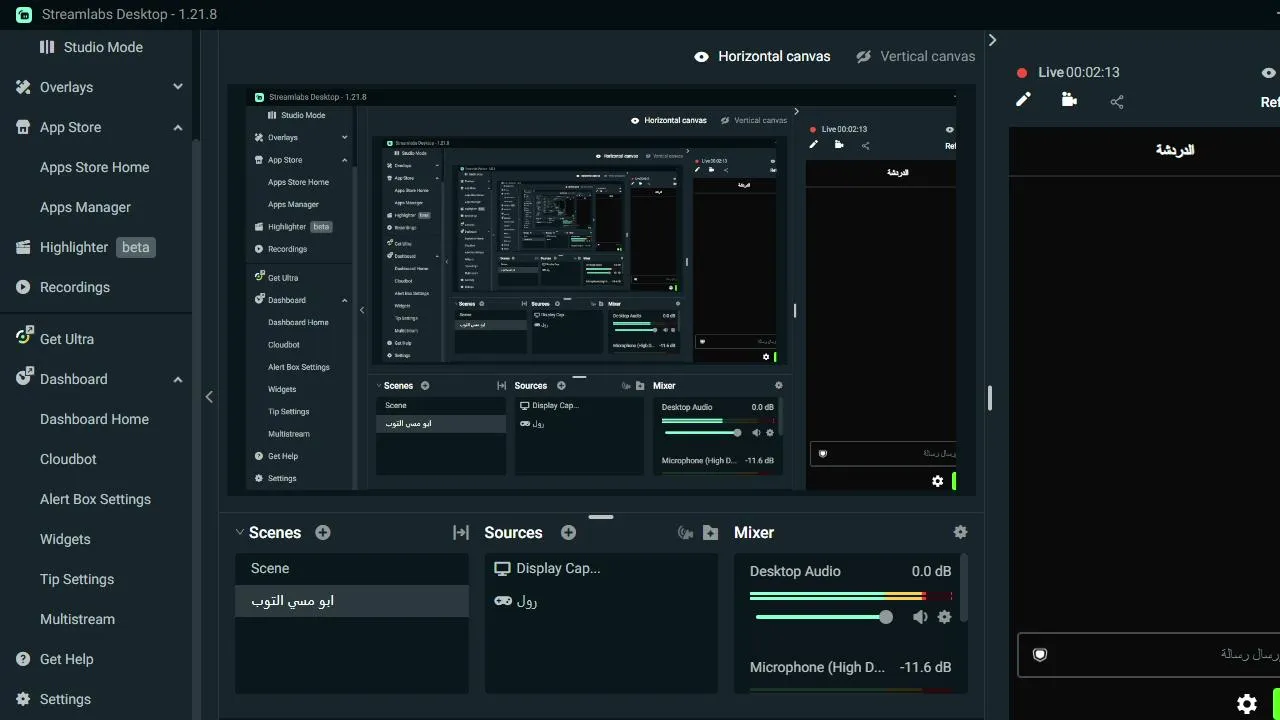
Task: Open chat settings gear icon
Action: coord(1246,704)
